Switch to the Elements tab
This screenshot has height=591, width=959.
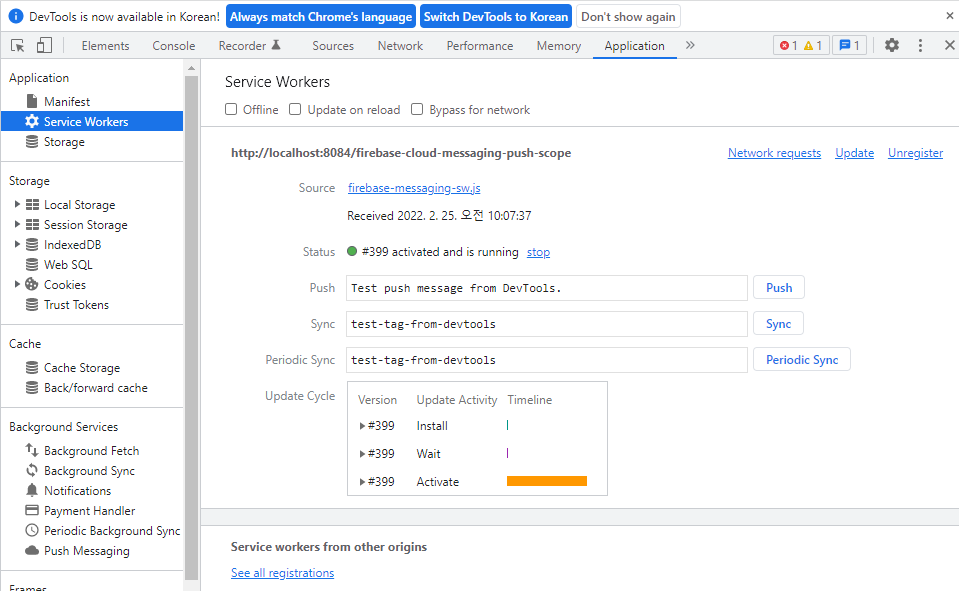pos(105,46)
